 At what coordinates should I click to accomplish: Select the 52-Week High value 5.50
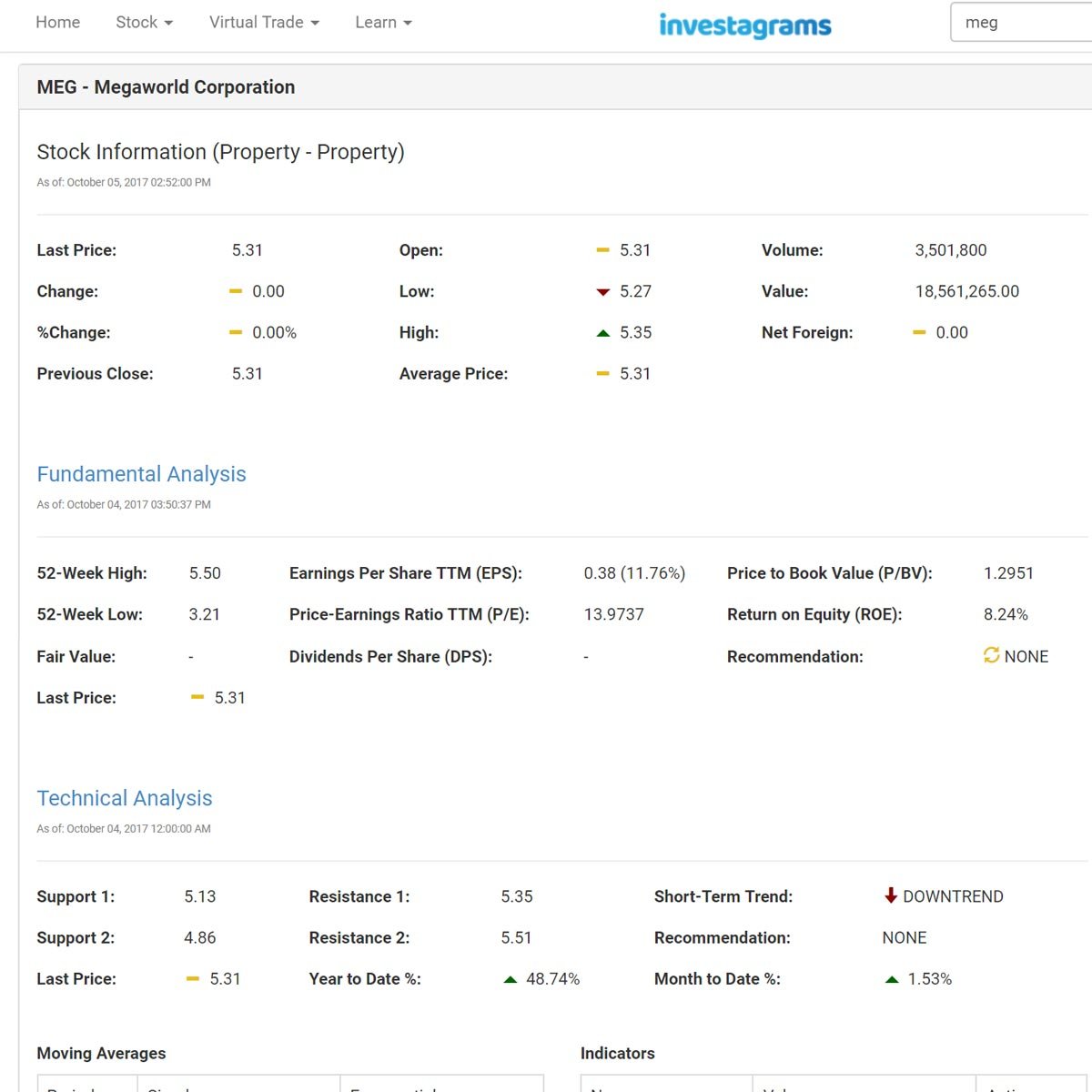(x=205, y=573)
